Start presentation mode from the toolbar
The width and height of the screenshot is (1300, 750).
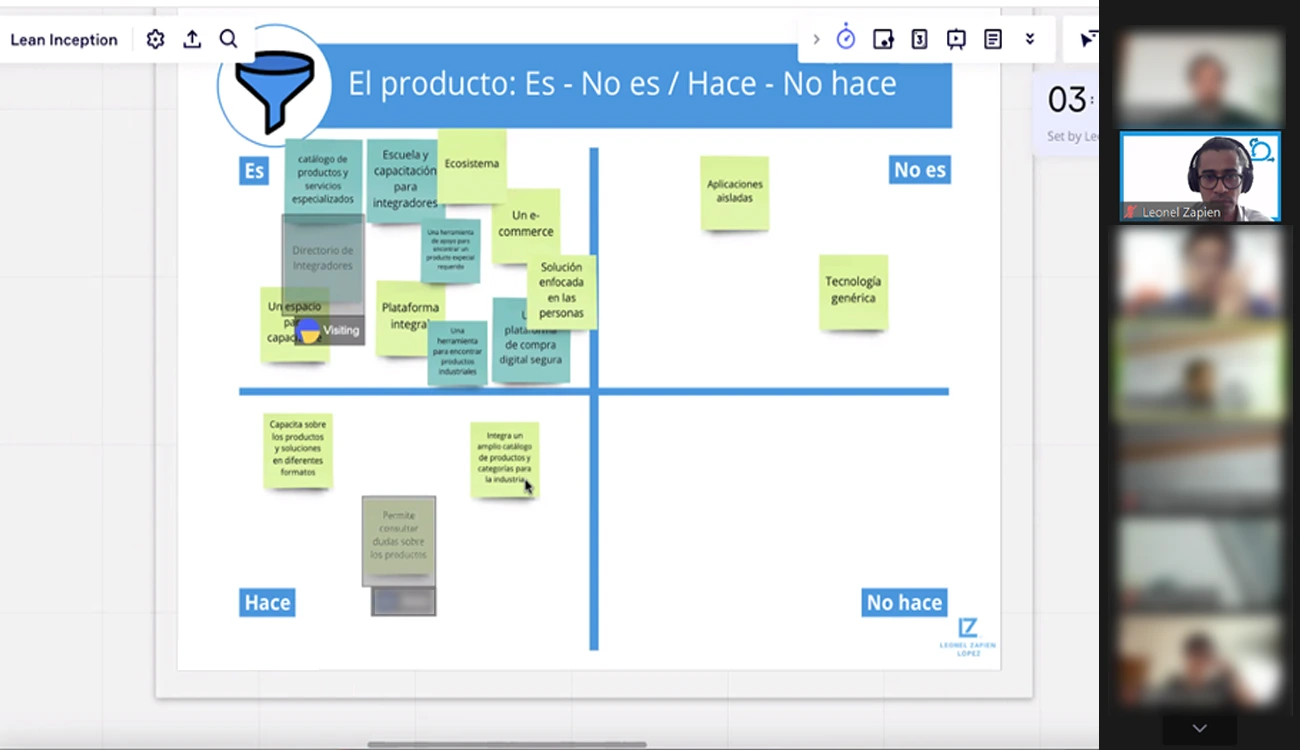tap(956, 39)
